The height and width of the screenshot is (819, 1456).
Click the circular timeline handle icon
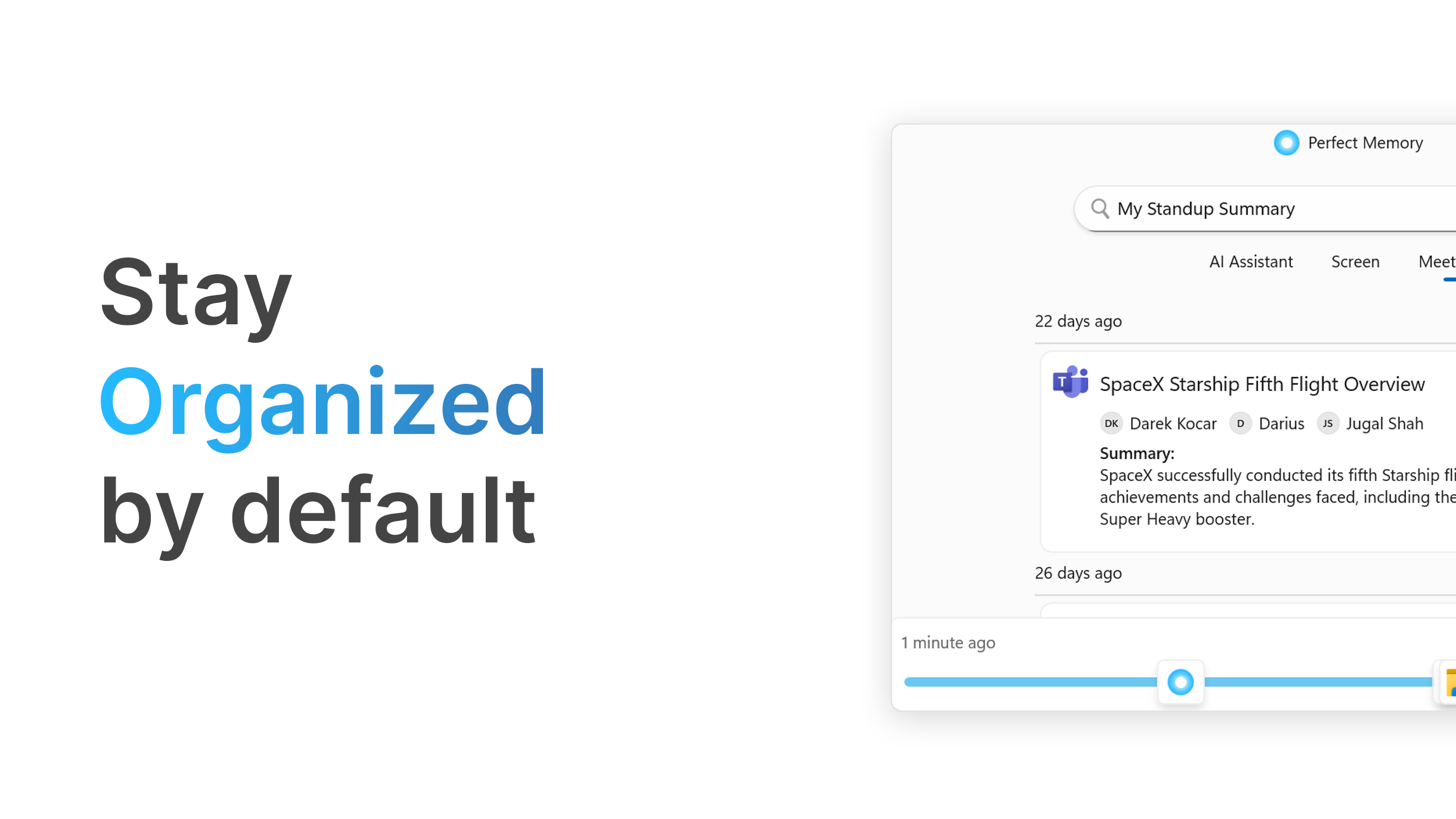(x=1180, y=682)
